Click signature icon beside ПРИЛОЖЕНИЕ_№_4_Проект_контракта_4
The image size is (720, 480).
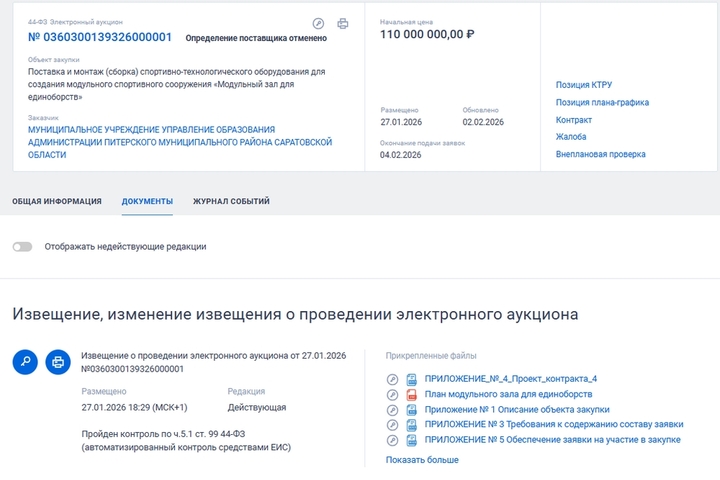[x=393, y=379]
